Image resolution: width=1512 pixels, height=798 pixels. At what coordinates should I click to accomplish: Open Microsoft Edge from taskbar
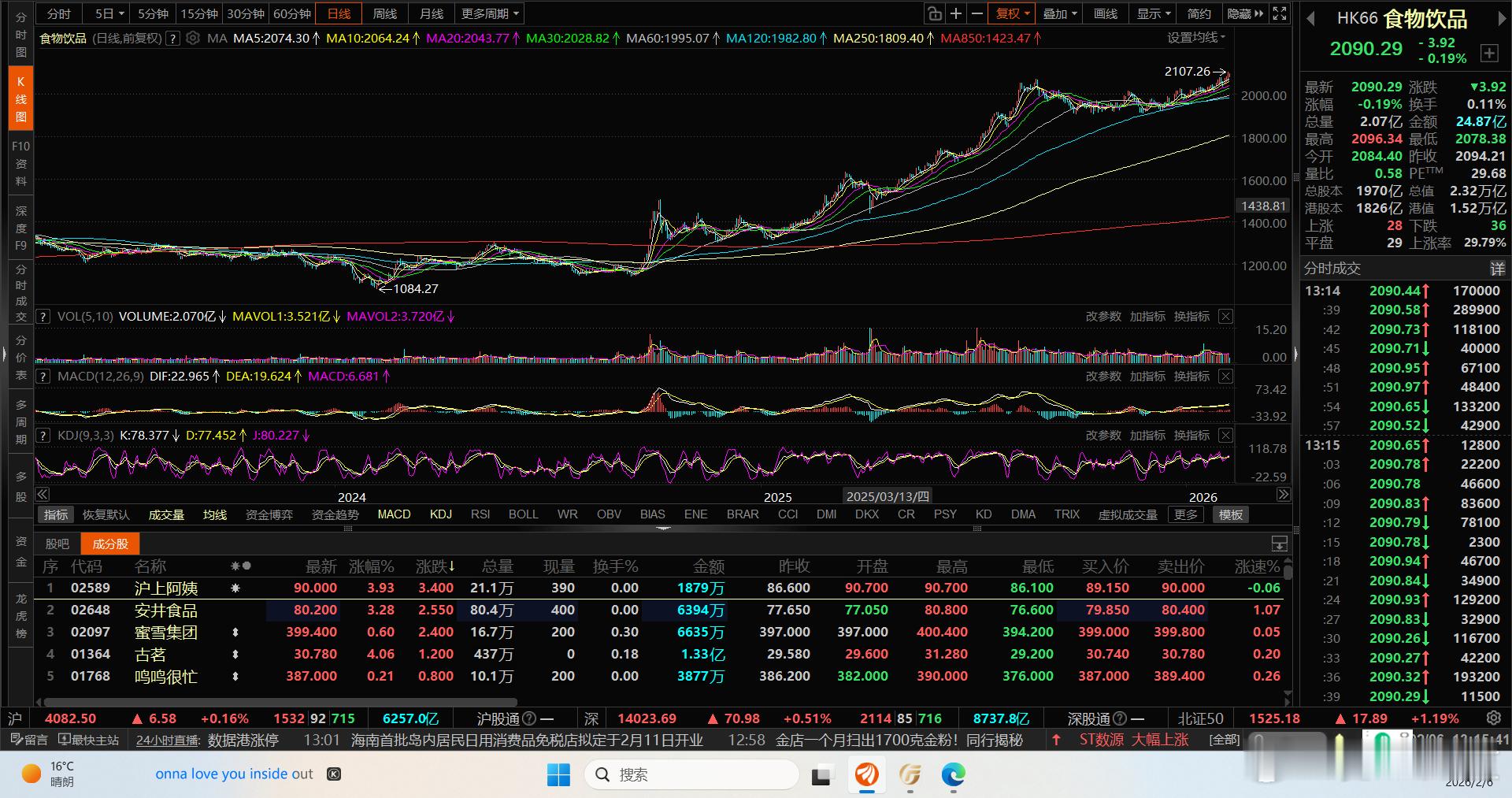[x=953, y=775]
